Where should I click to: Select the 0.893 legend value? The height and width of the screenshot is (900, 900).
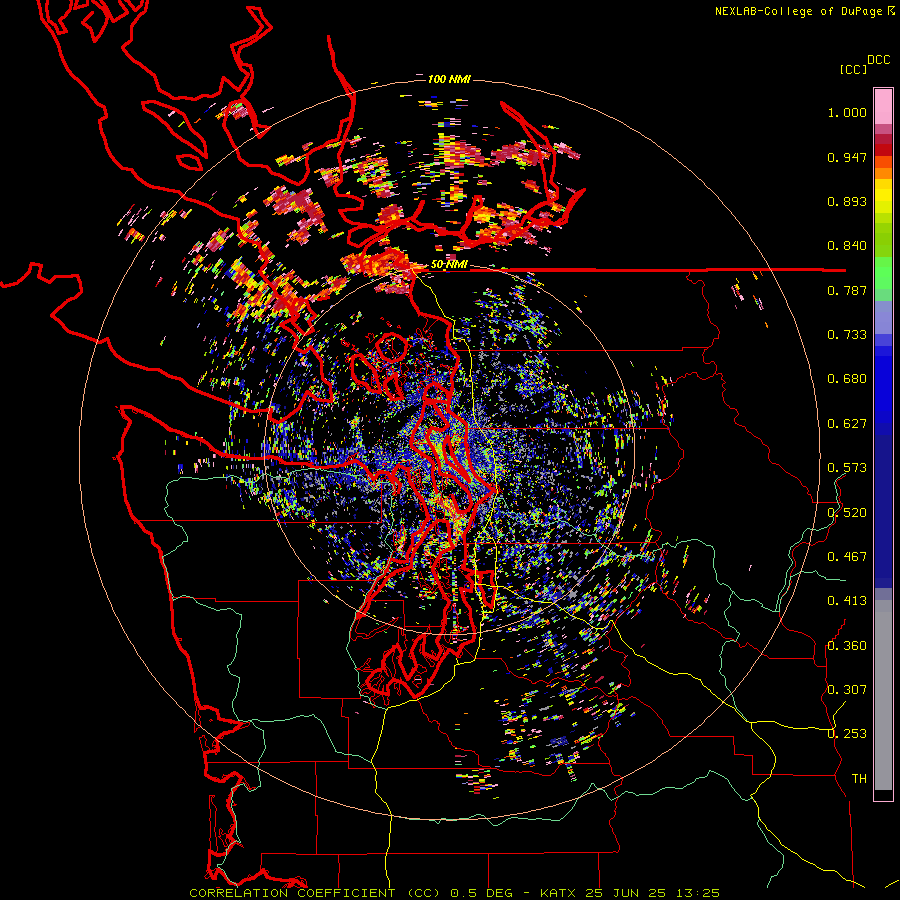pos(847,201)
